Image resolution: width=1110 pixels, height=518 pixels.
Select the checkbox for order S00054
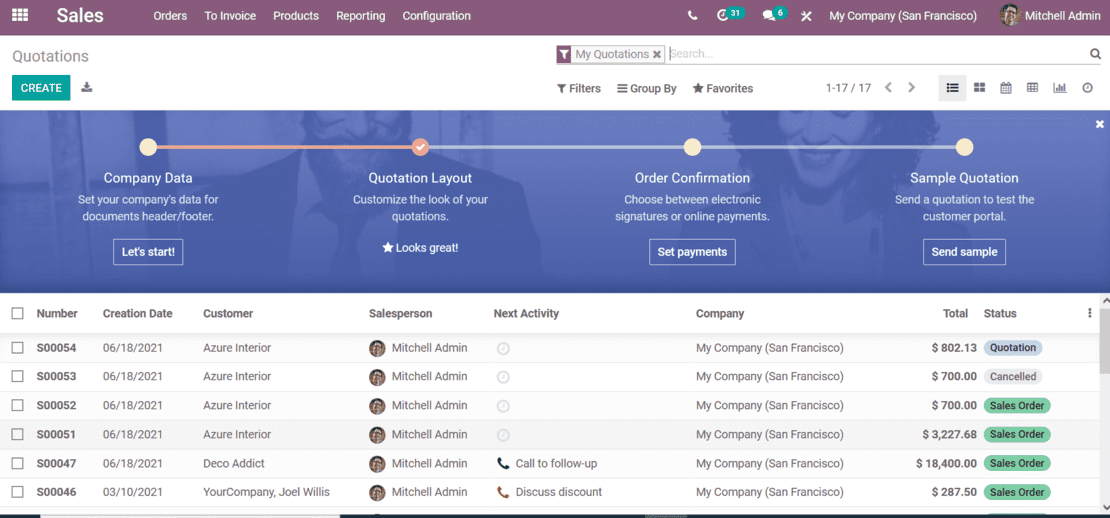click(18, 348)
